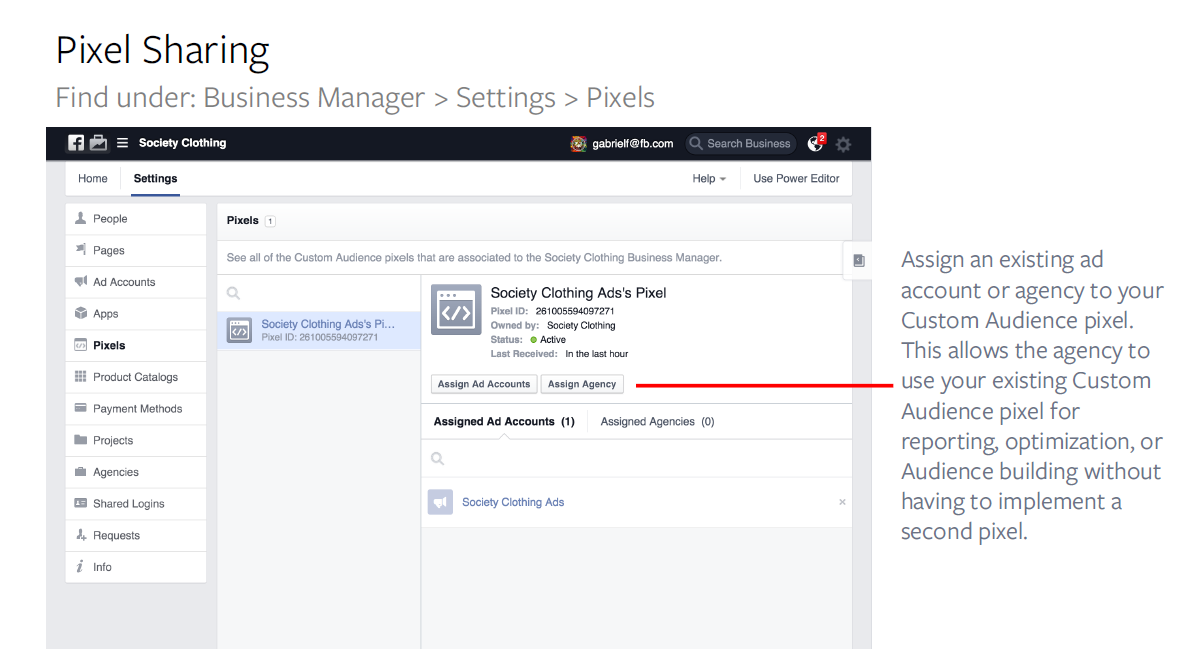Open Payment Methods settings
This screenshot has height=649, width=1177.
coord(136,409)
